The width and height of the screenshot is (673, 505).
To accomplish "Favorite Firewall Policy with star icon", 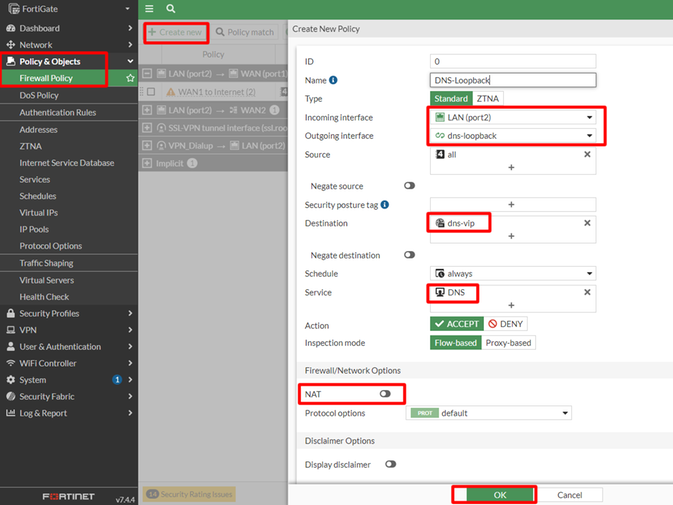I will [x=130, y=78].
